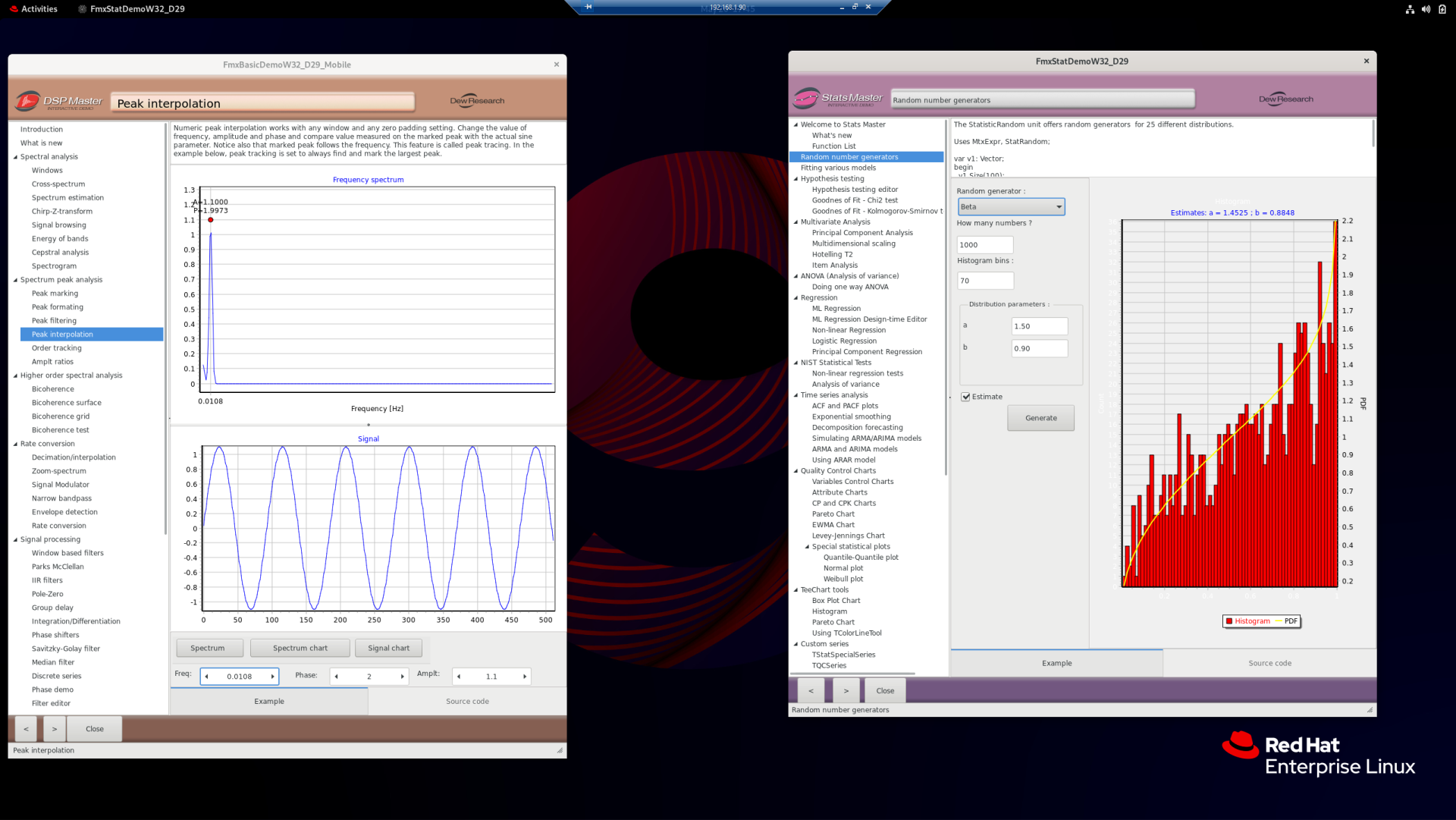Select Weibull plot tree item

tap(843, 579)
